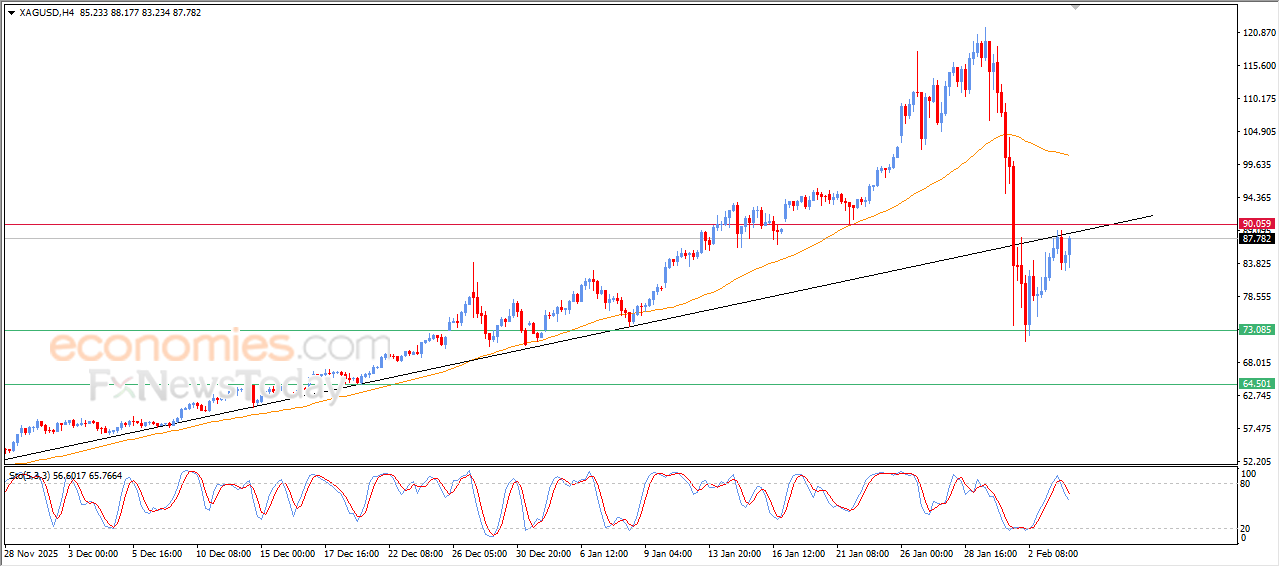Click the red 90.059 price label

[x=1256, y=224]
